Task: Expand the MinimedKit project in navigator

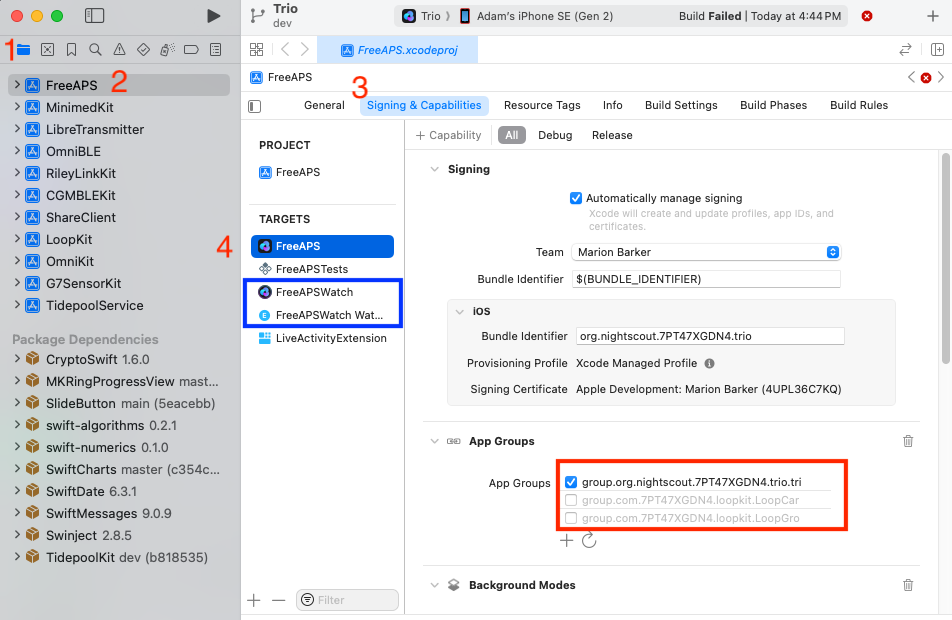Action: [18, 107]
